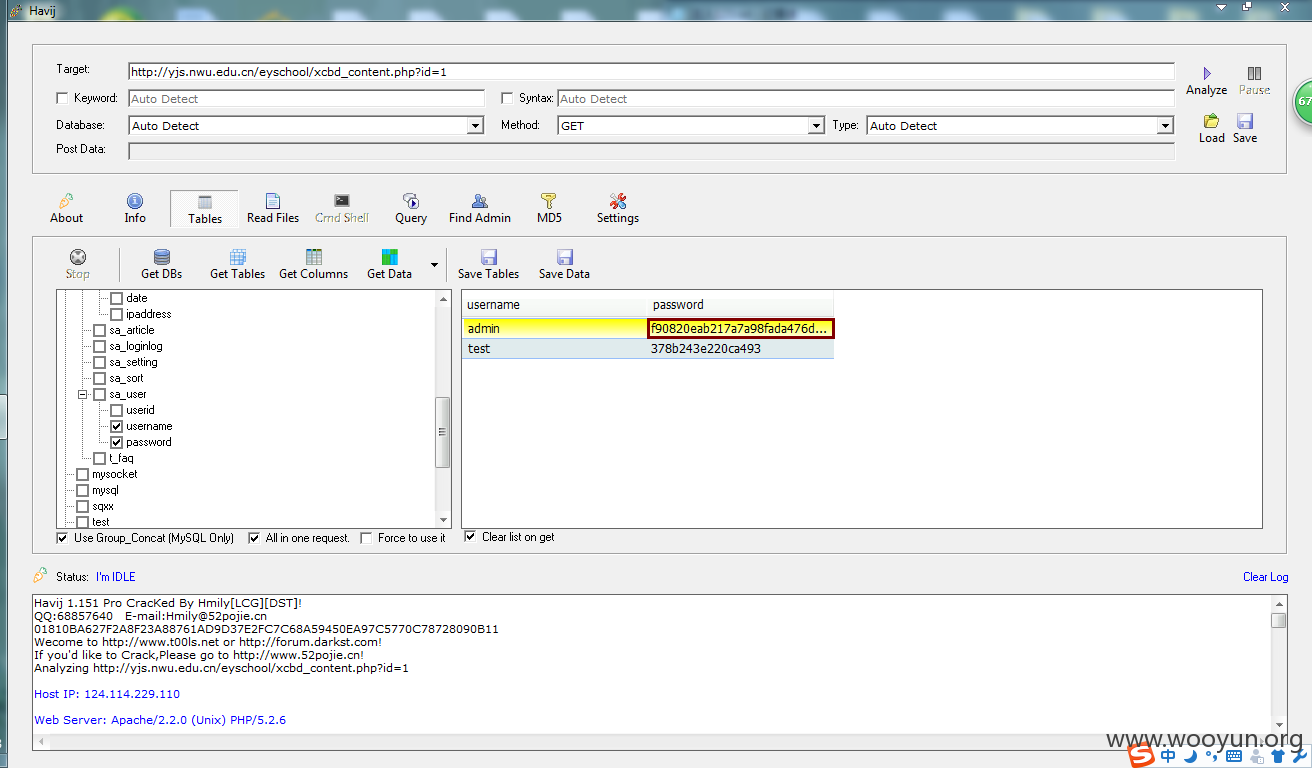Image resolution: width=1312 pixels, height=768 pixels.
Task: Click the Keyword input field
Action: (307, 98)
